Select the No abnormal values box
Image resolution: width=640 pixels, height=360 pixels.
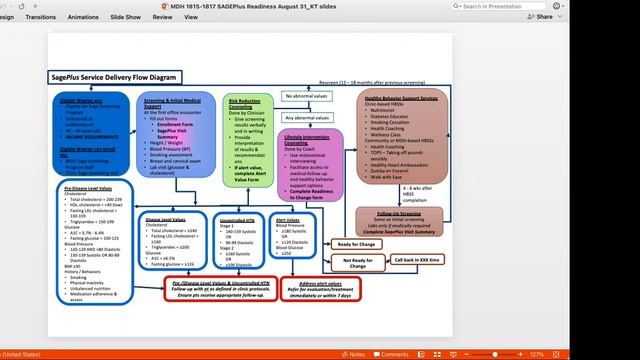point(307,96)
